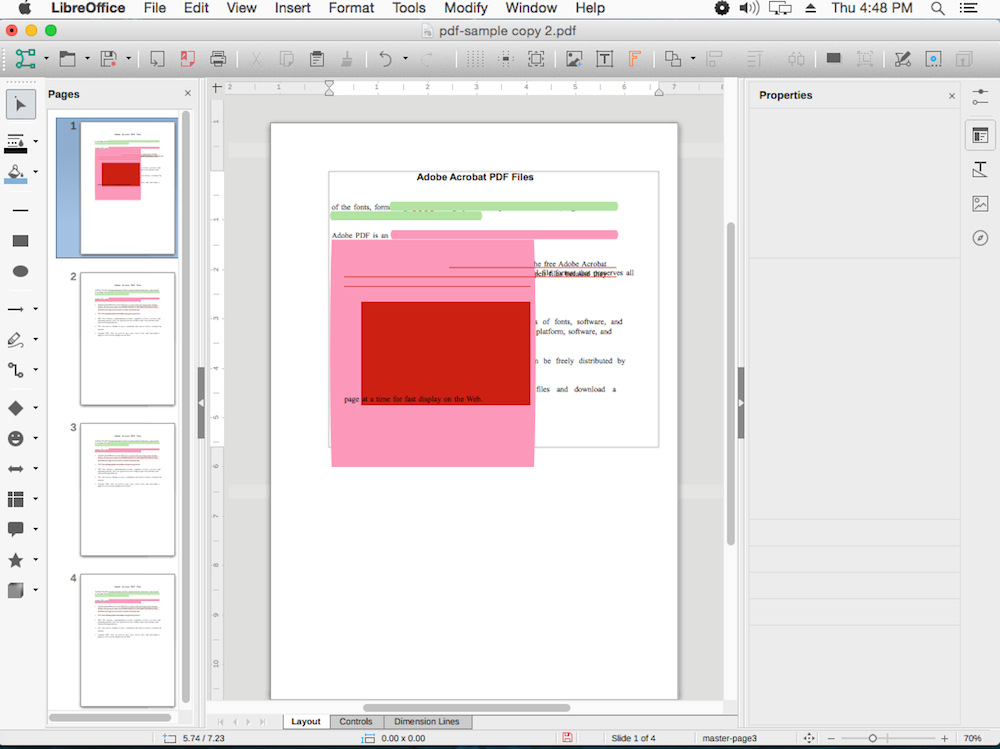Screen dimensions: 1000x749
Task: Expand the Fill Color dropdown arrow
Action: click(36, 172)
